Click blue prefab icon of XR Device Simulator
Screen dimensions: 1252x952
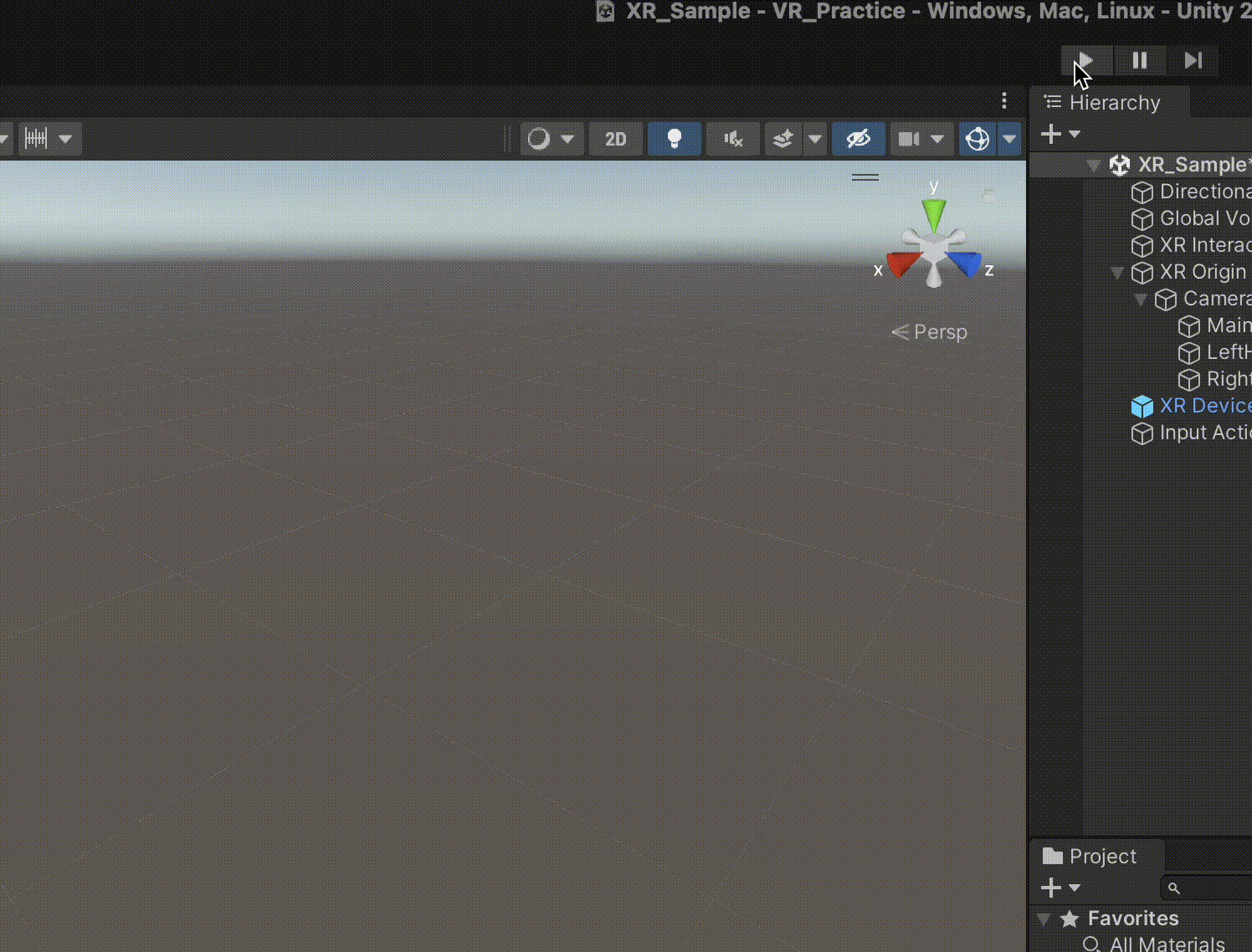(x=1142, y=407)
